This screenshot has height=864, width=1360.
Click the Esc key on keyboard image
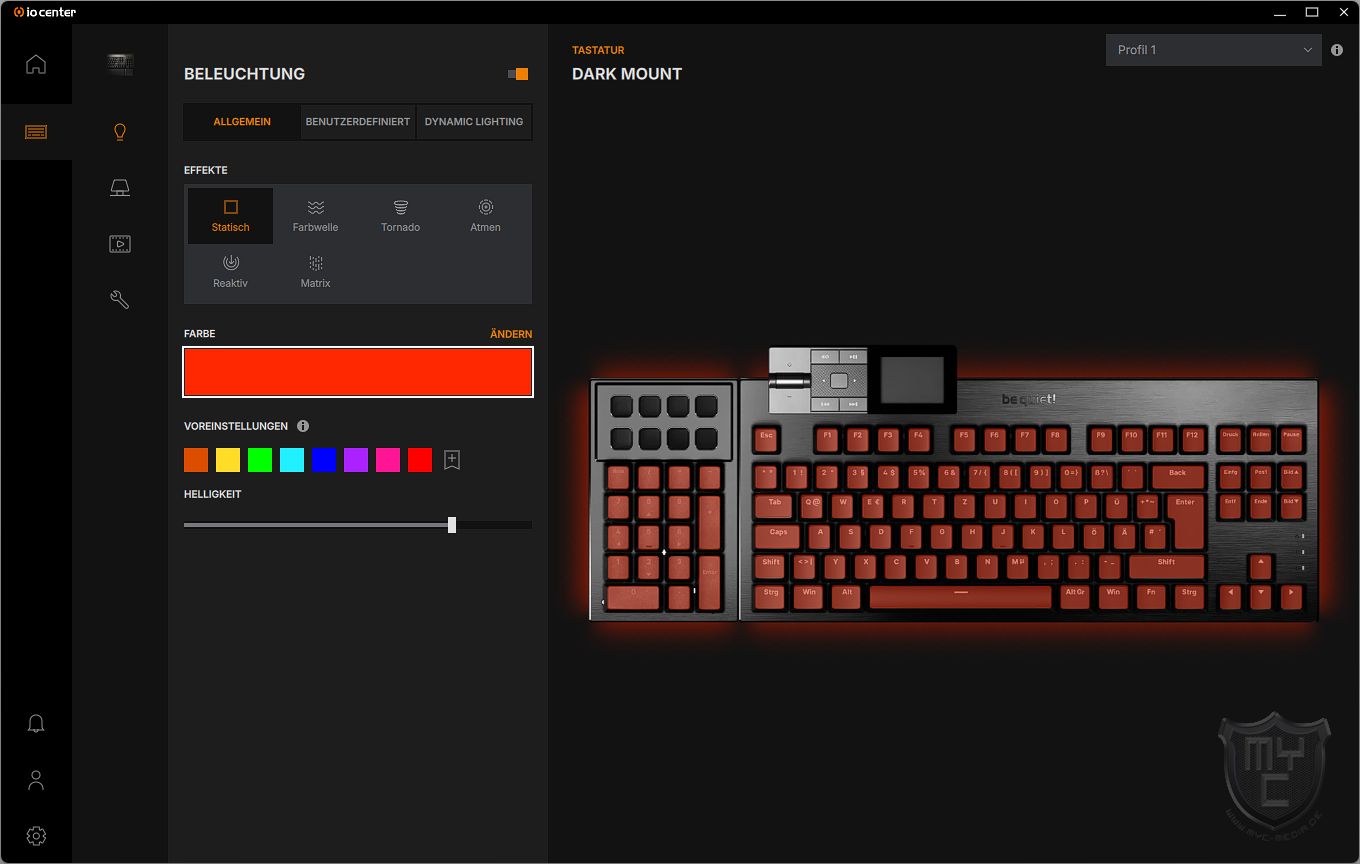tap(767, 438)
